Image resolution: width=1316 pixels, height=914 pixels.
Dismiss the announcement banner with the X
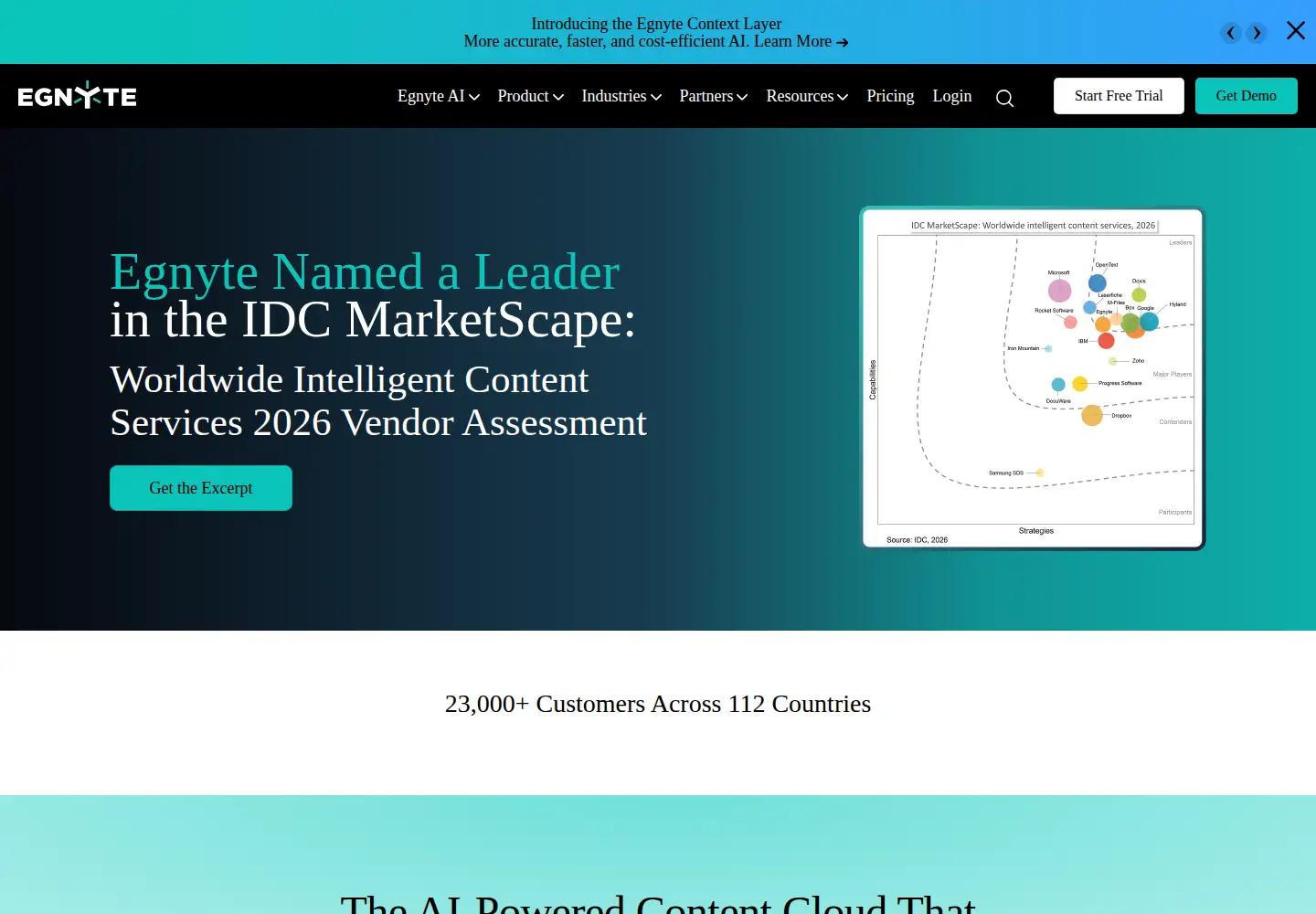pyautogui.click(x=1296, y=31)
